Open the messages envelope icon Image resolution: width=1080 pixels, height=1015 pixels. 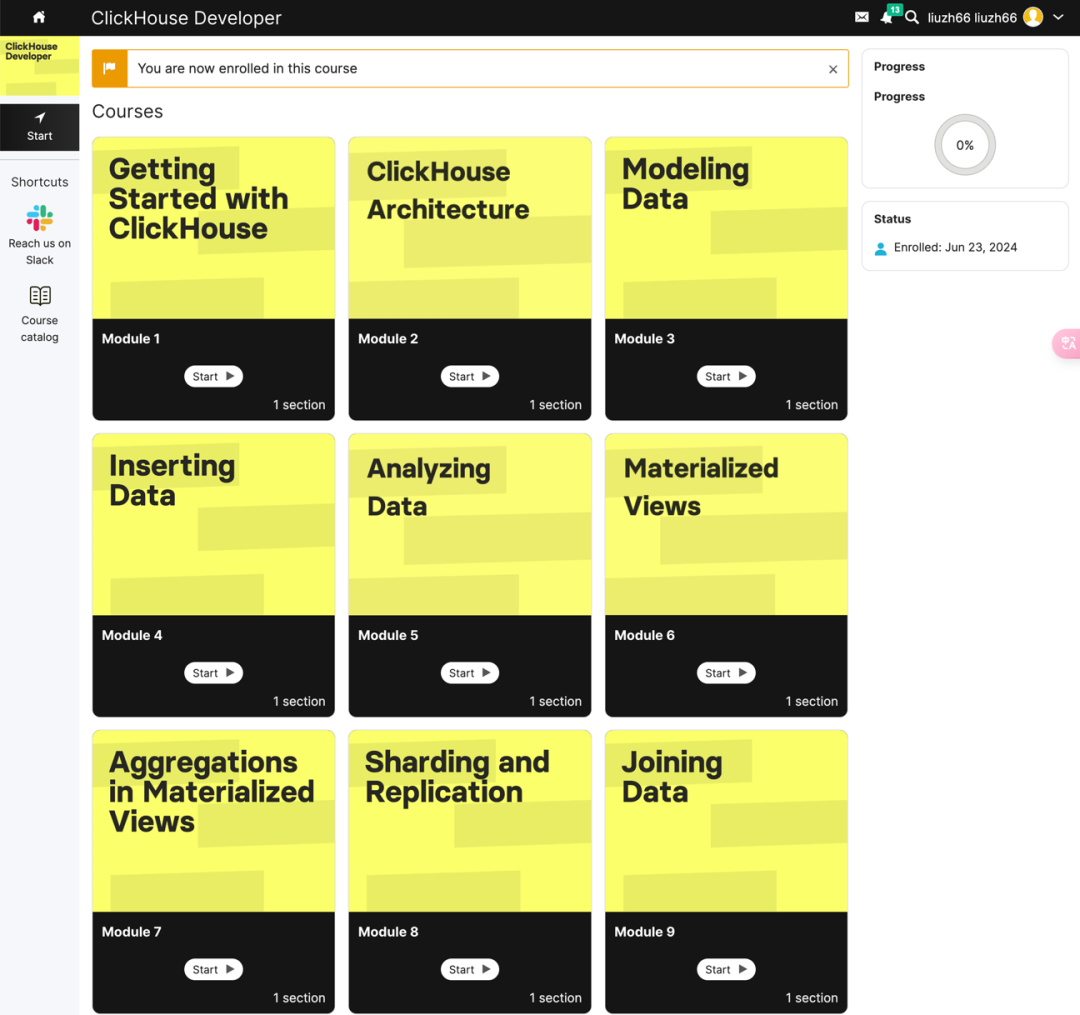pos(862,17)
